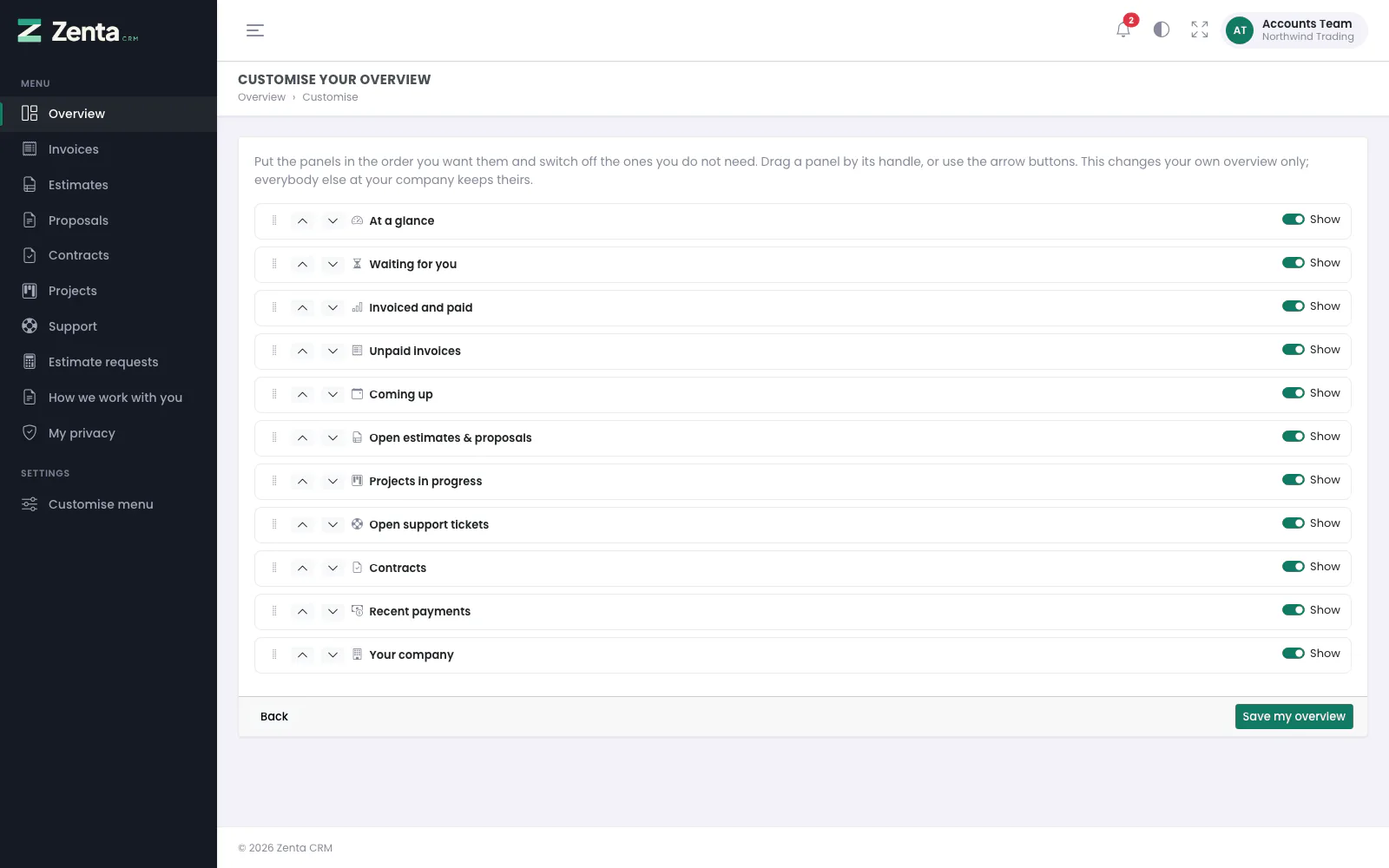Screen dimensions: 1389x868
Task: Grab the drag handle for At a glance
Action: pyautogui.click(x=274, y=220)
